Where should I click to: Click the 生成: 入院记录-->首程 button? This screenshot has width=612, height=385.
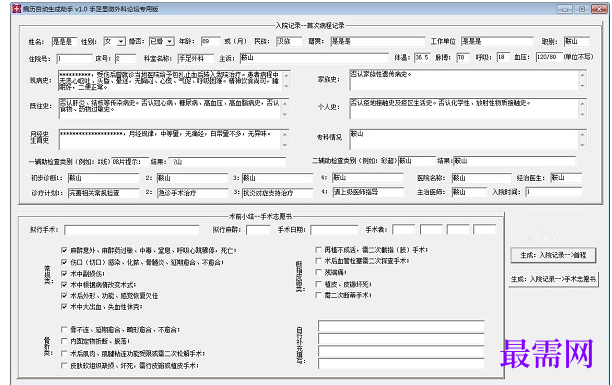pyautogui.click(x=553, y=255)
